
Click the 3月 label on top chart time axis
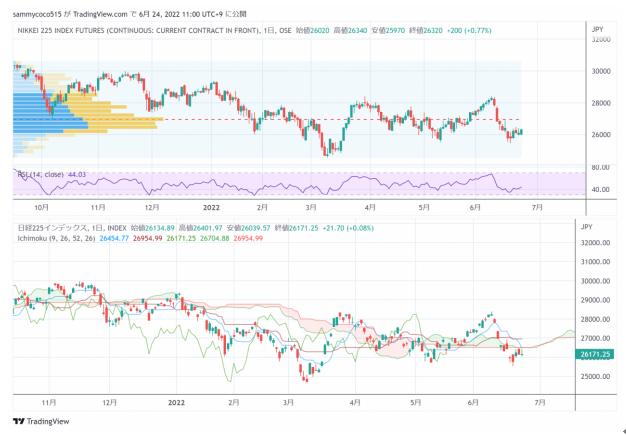point(311,207)
